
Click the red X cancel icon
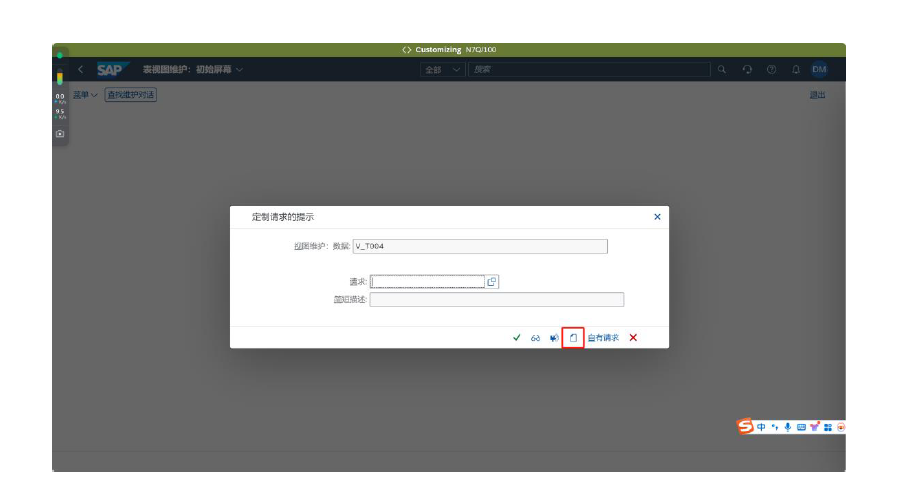[x=633, y=338]
